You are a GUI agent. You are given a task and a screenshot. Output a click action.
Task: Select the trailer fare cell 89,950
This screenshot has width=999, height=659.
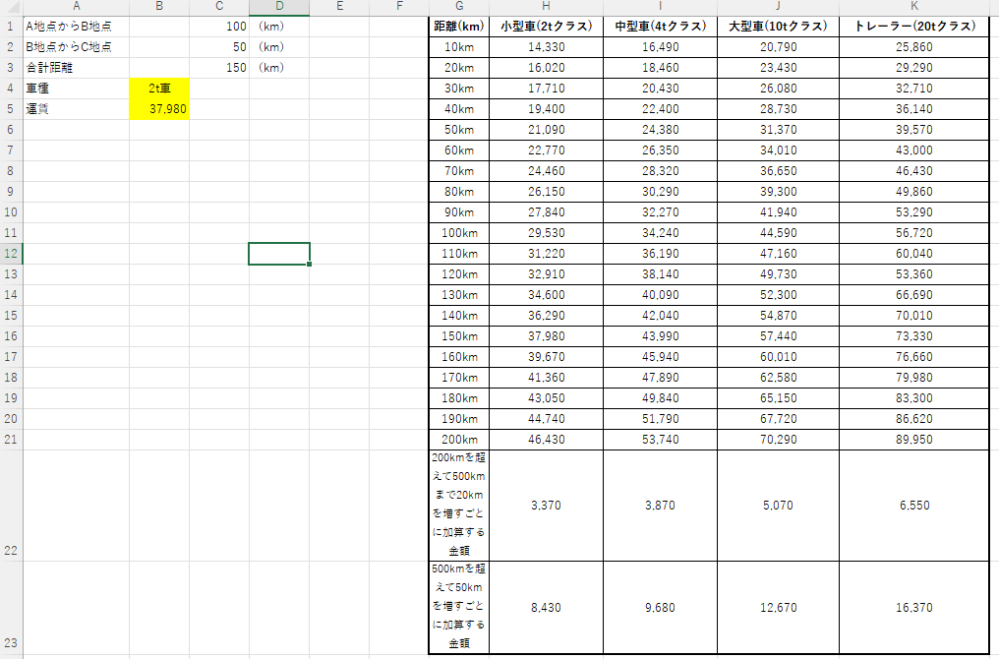click(917, 438)
